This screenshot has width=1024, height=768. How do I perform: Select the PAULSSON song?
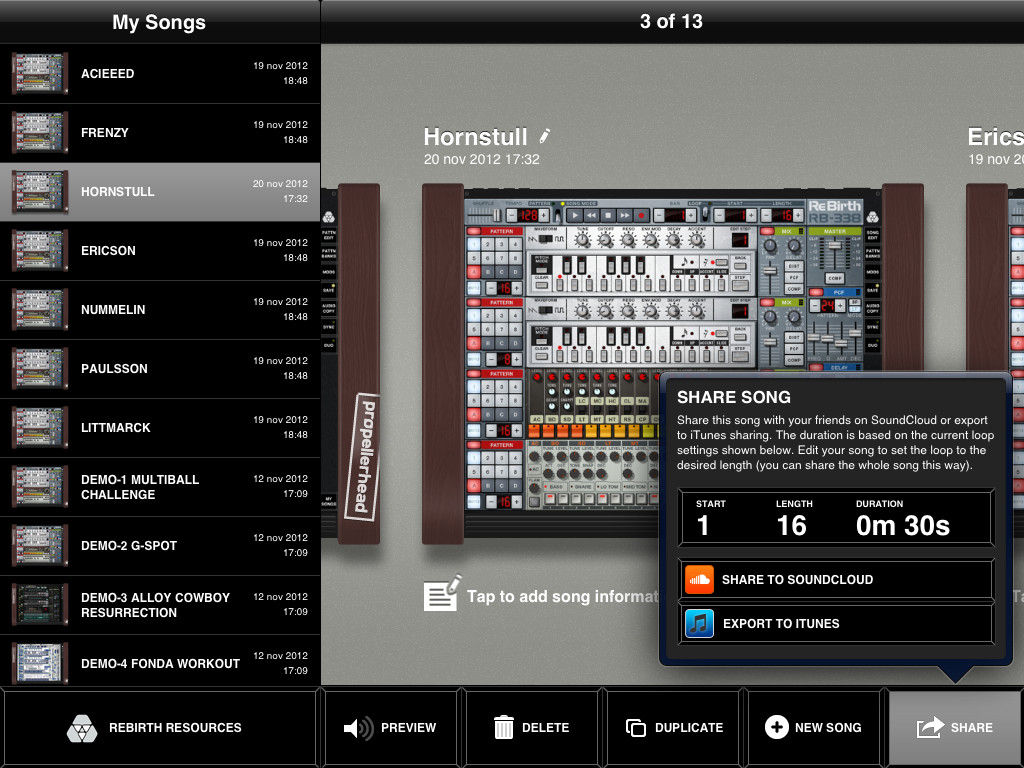[x=160, y=369]
